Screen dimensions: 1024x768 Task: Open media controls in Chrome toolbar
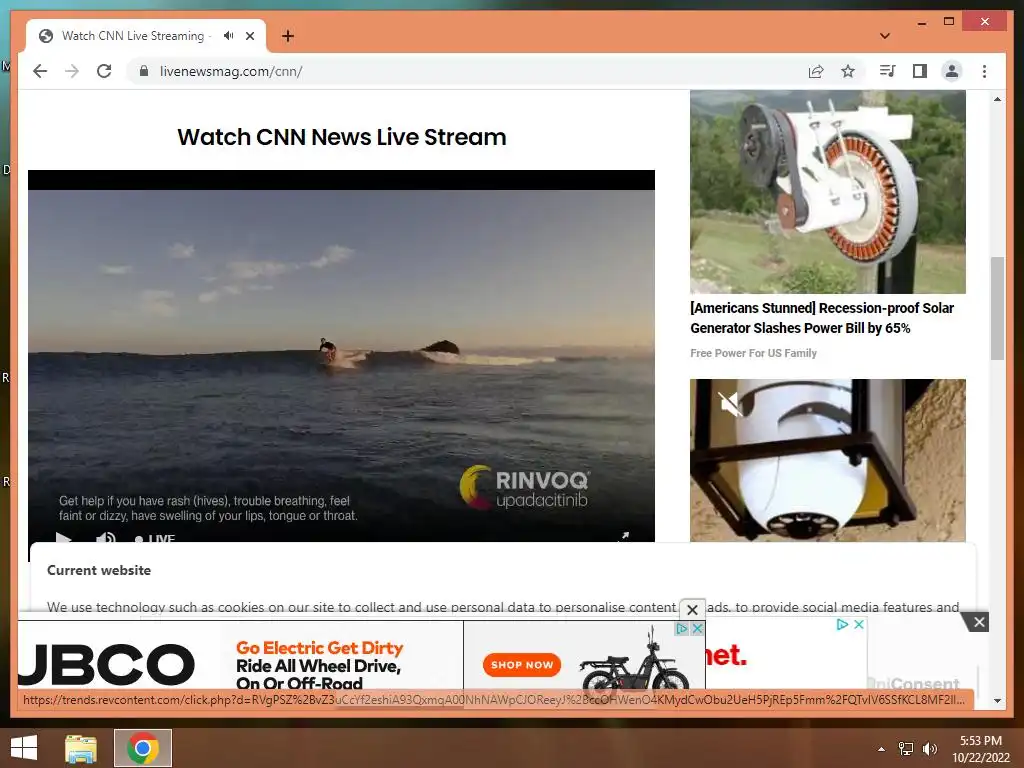tap(888, 71)
